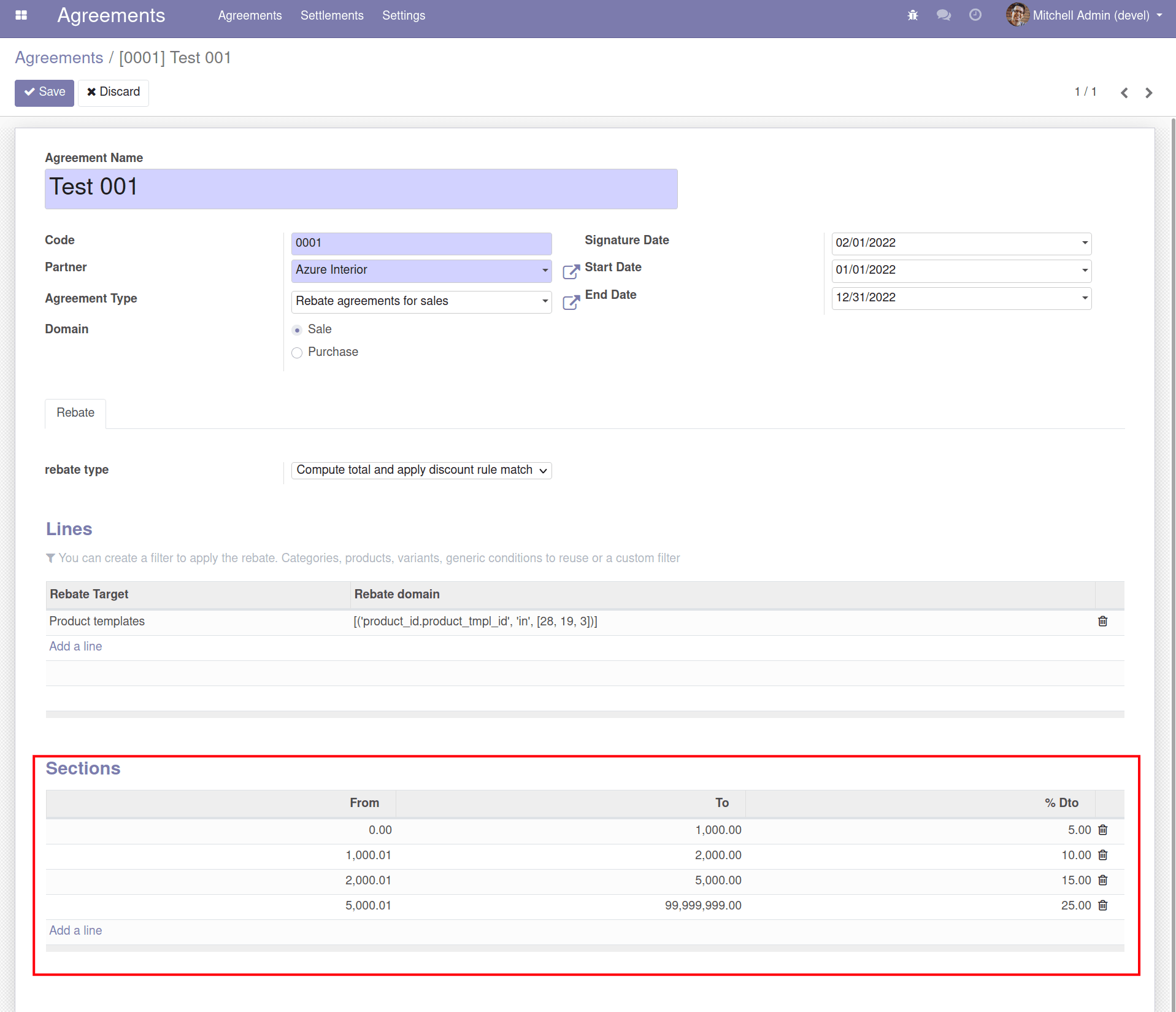Screen dimensions: 1176x1012
Task: Click the Save button
Action: pyautogui.click(x=45, y=93)
